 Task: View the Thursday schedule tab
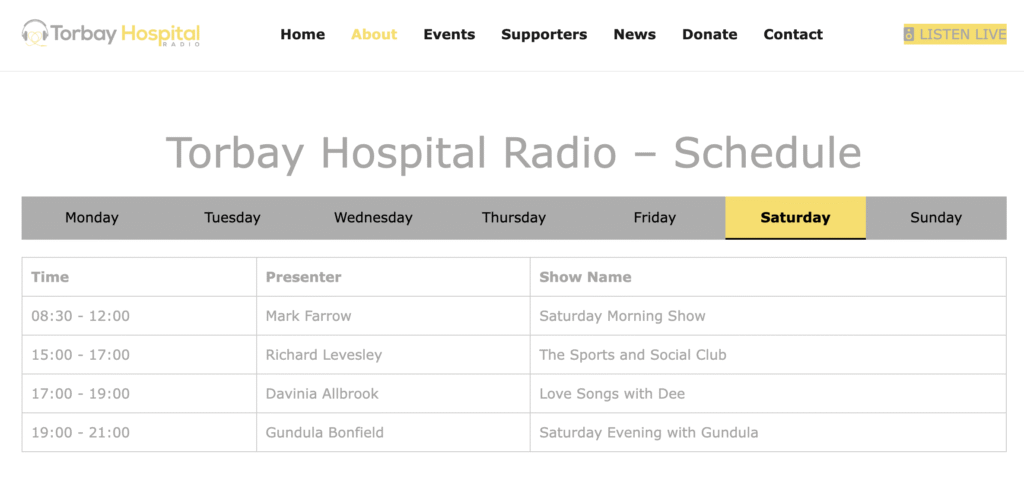click(x=514, y=218)
